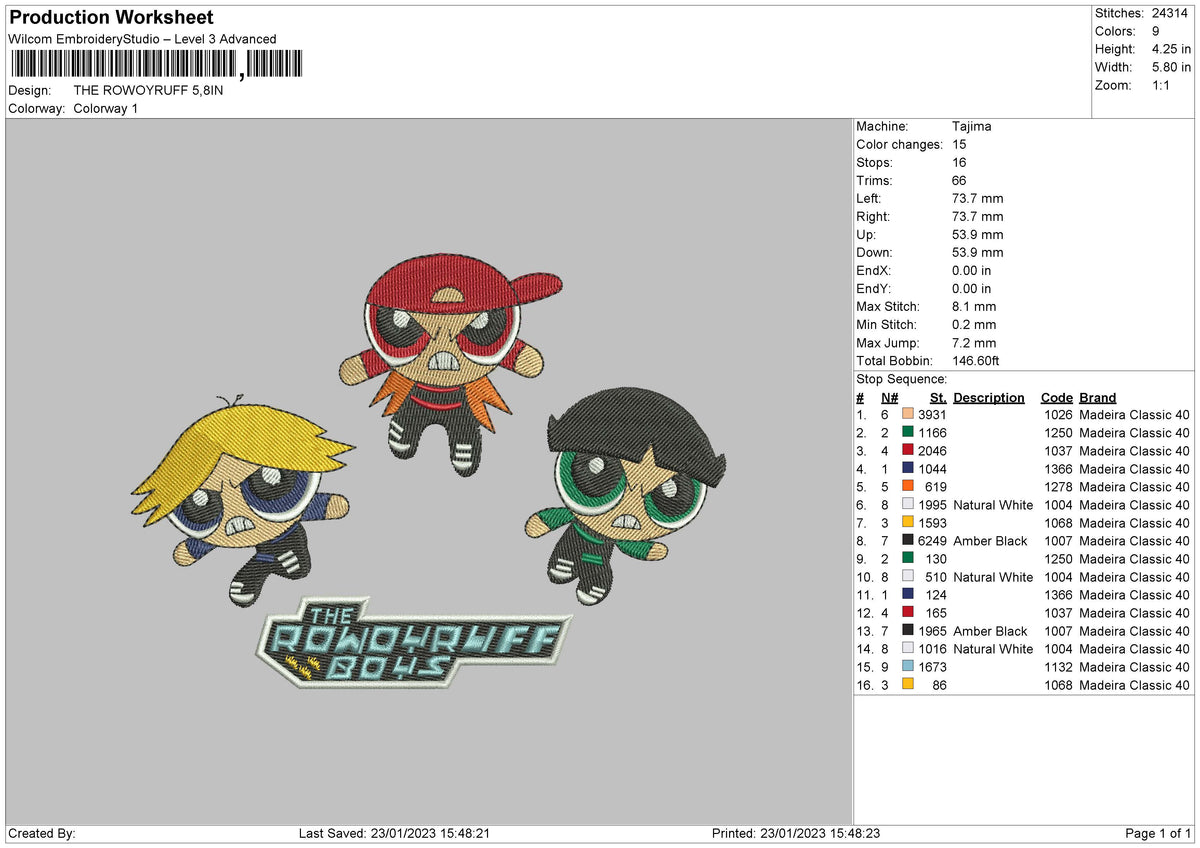Click the Amber Black description in stop 8
This screenshot has height=848, width=1200.
[x=990, y=541]
